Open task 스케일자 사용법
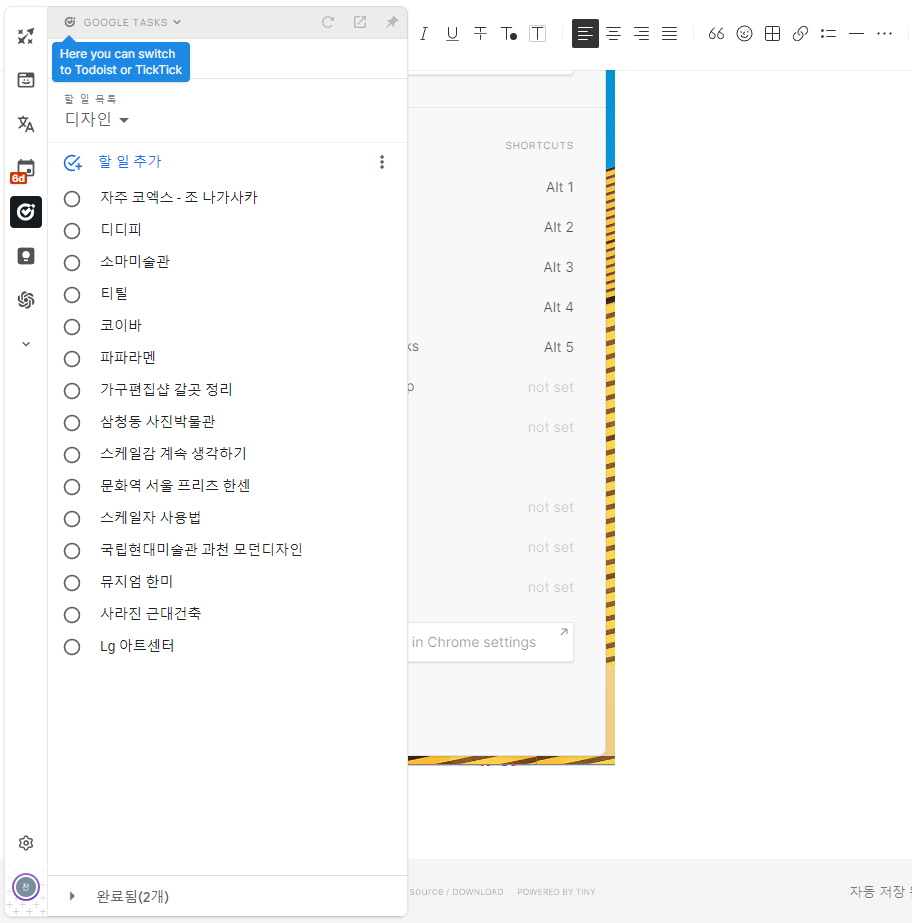This screenshot has height=923, width=912. pos(151,517)
